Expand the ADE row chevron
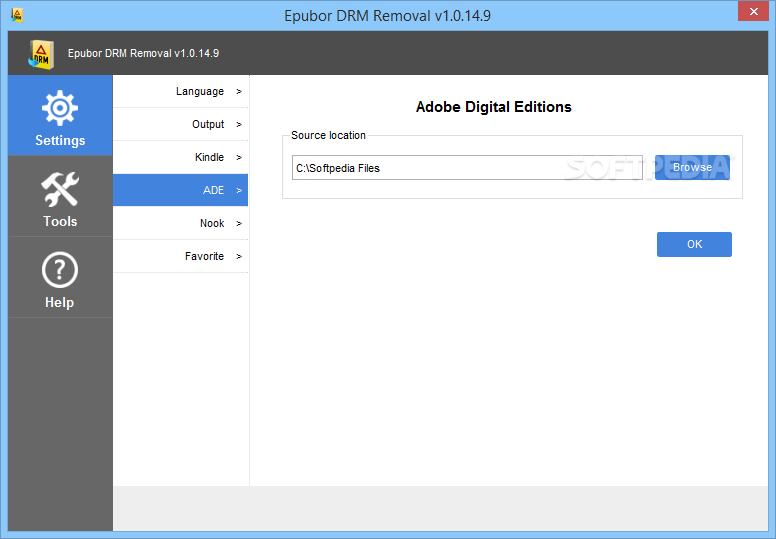 (239, 191)
